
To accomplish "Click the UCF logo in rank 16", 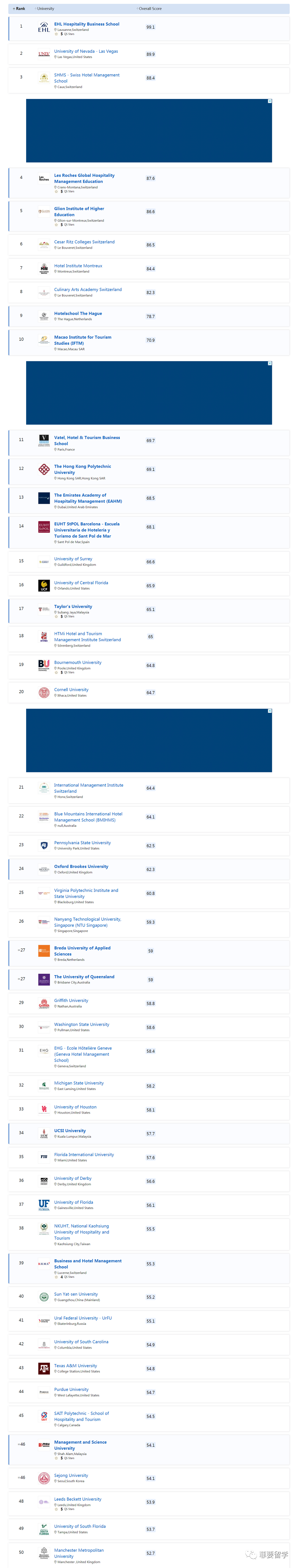I will tap(44, 586).
